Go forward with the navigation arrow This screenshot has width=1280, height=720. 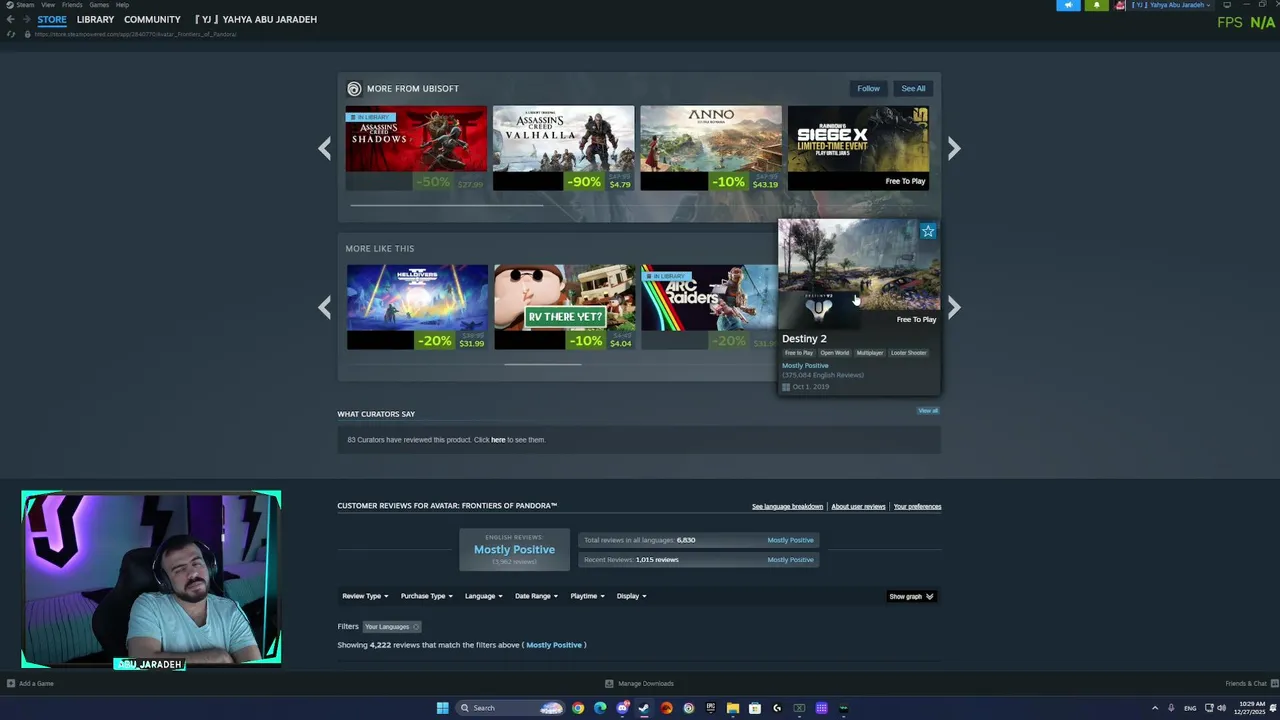[x=25, y=19]
